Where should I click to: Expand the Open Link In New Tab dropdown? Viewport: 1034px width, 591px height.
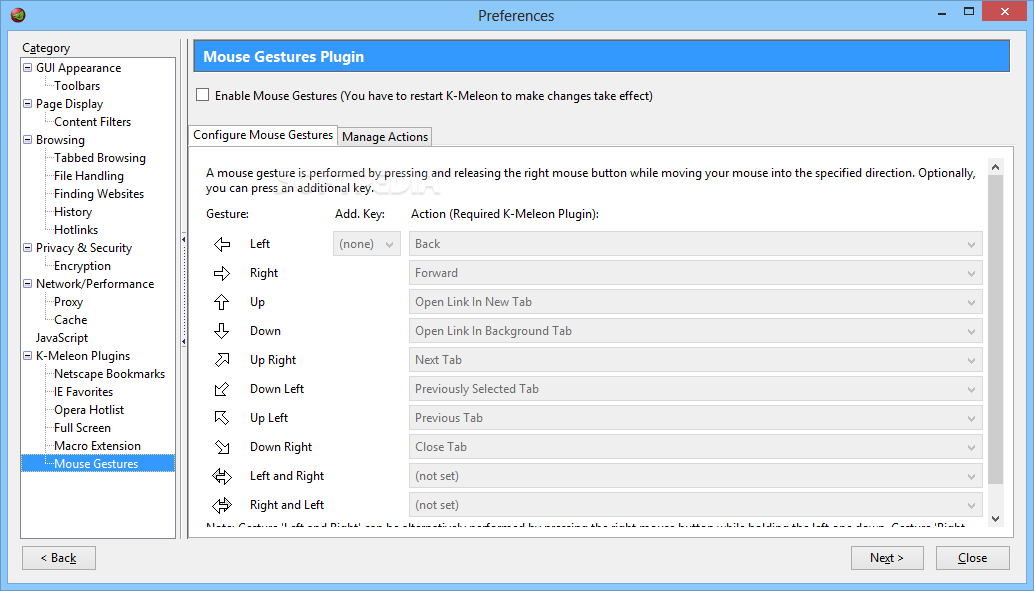click(x=696, y=302)
